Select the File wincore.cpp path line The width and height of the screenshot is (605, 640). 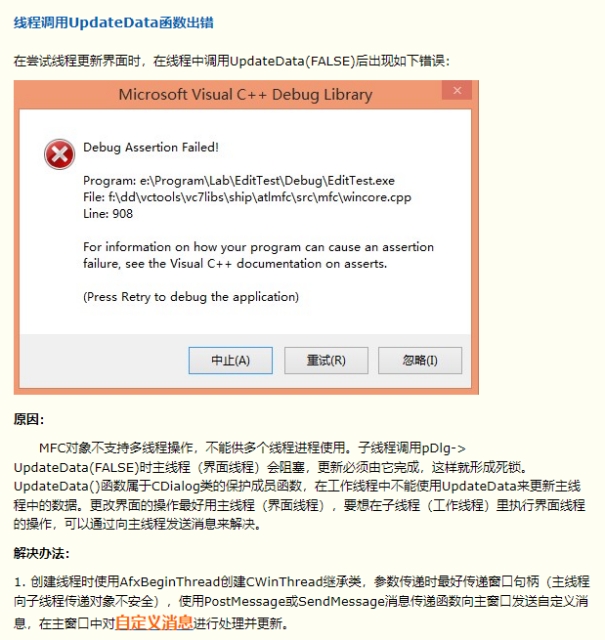tap(247, 198)
